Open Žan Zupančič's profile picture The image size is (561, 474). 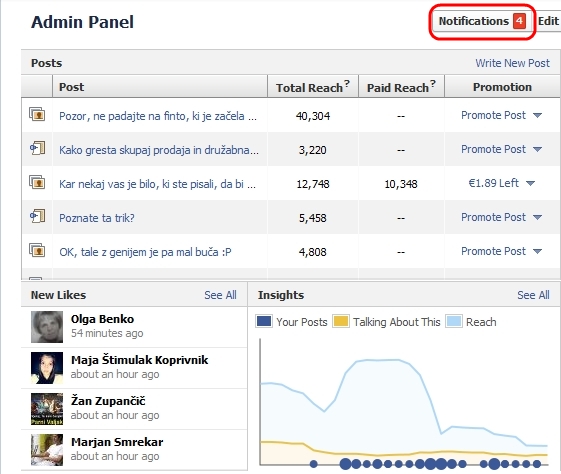(x=47, y=409)
